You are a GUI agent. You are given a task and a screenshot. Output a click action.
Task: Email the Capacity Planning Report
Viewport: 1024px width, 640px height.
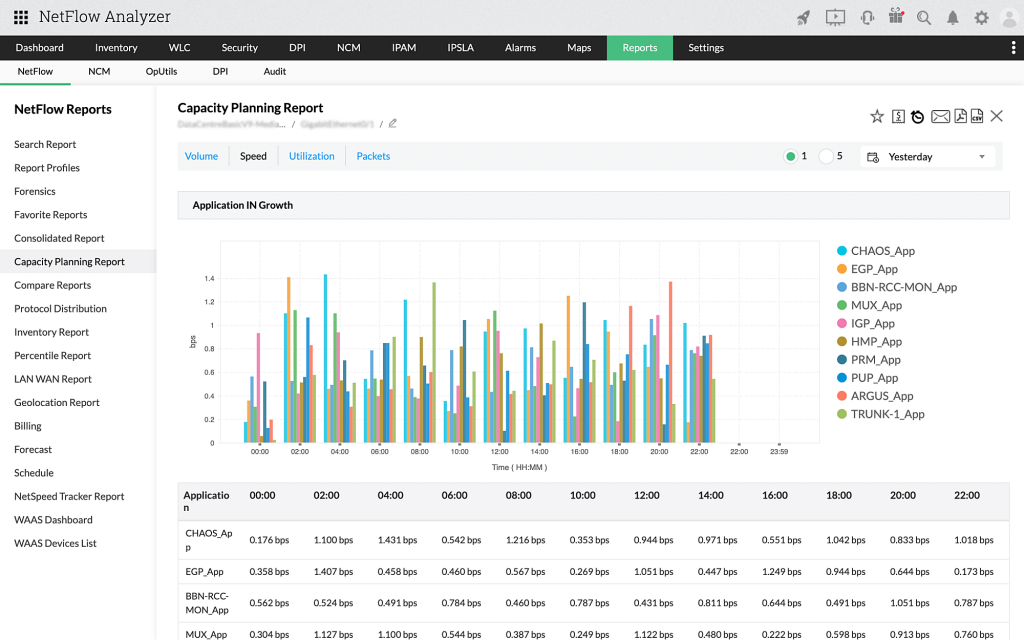(940, 116)
